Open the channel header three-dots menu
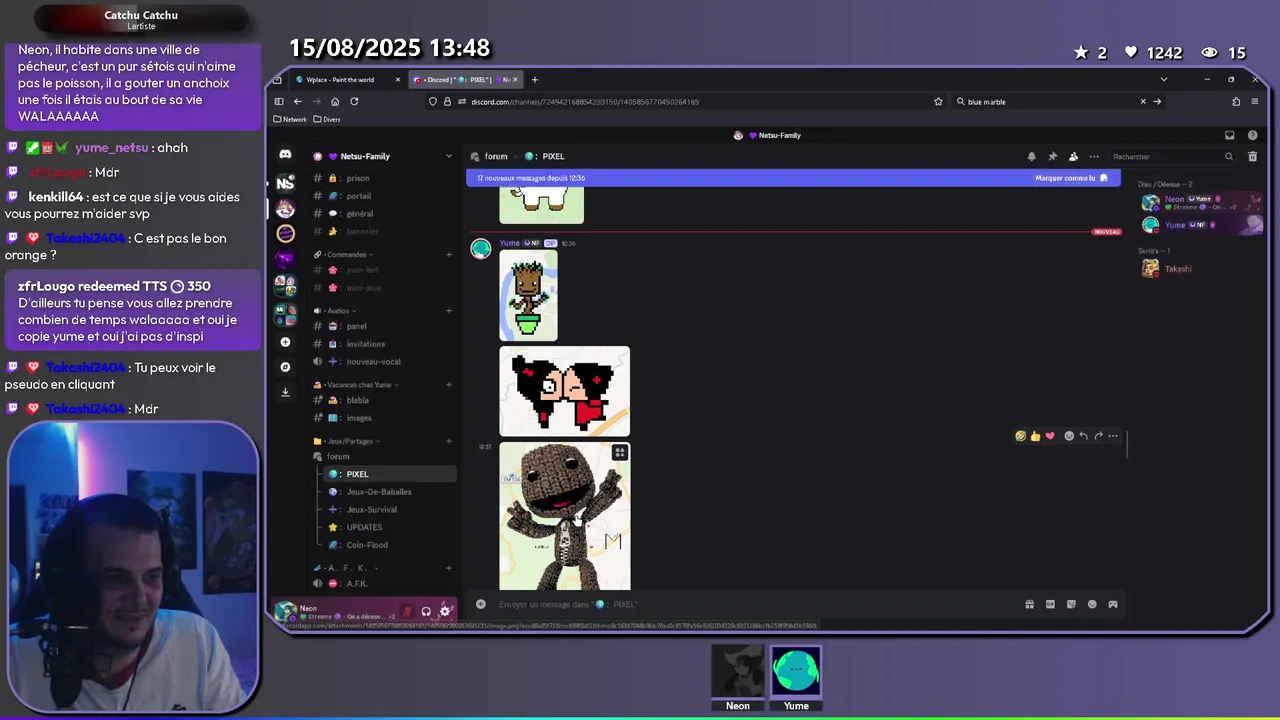 click(x=1094, y=156)
